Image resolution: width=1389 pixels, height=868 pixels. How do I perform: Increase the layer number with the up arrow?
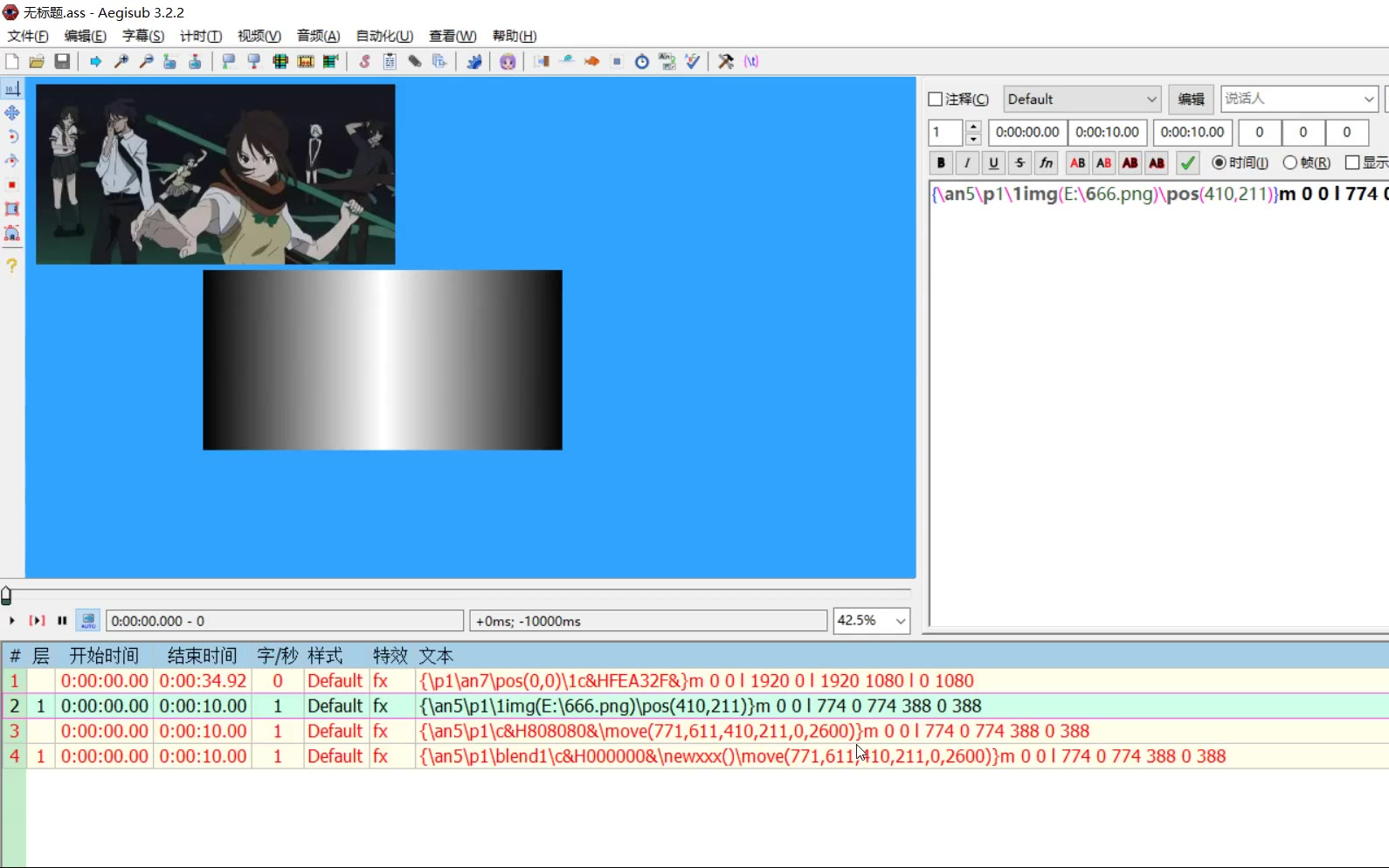coord(973,127)
